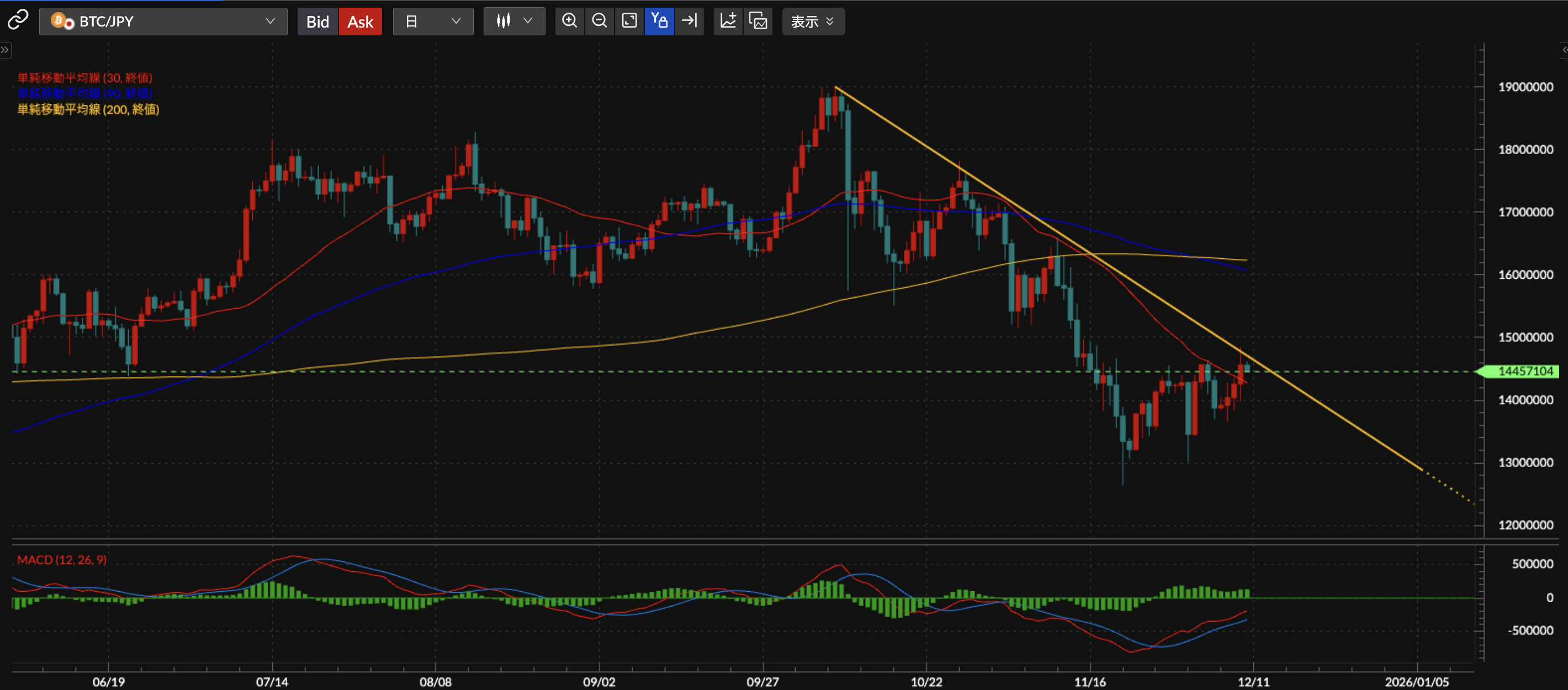This screenshot has width=1568, height=690.
Task: Zoom in on the chart
Action: 569,22
